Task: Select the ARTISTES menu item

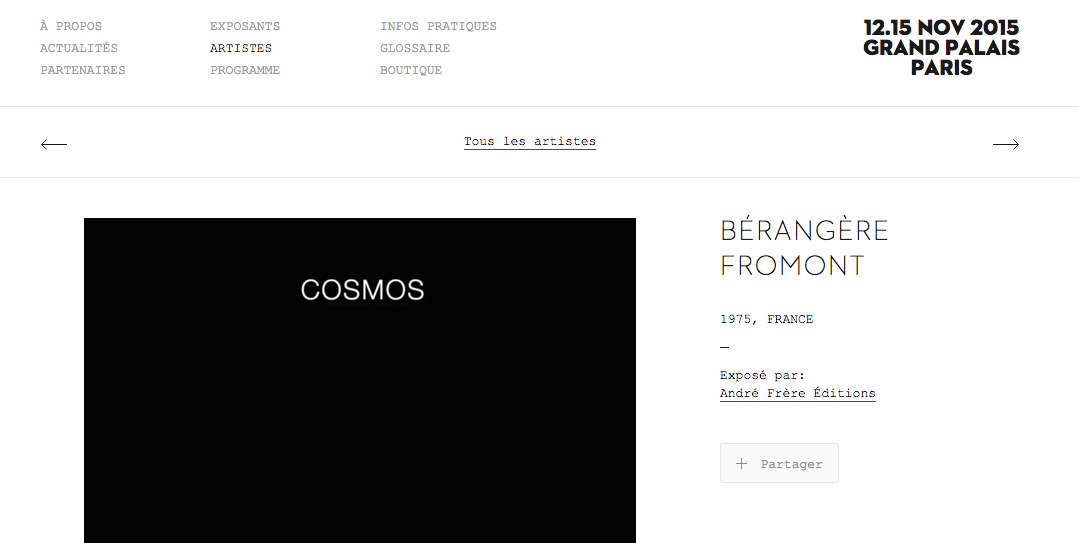Action: tap(241, 48)
